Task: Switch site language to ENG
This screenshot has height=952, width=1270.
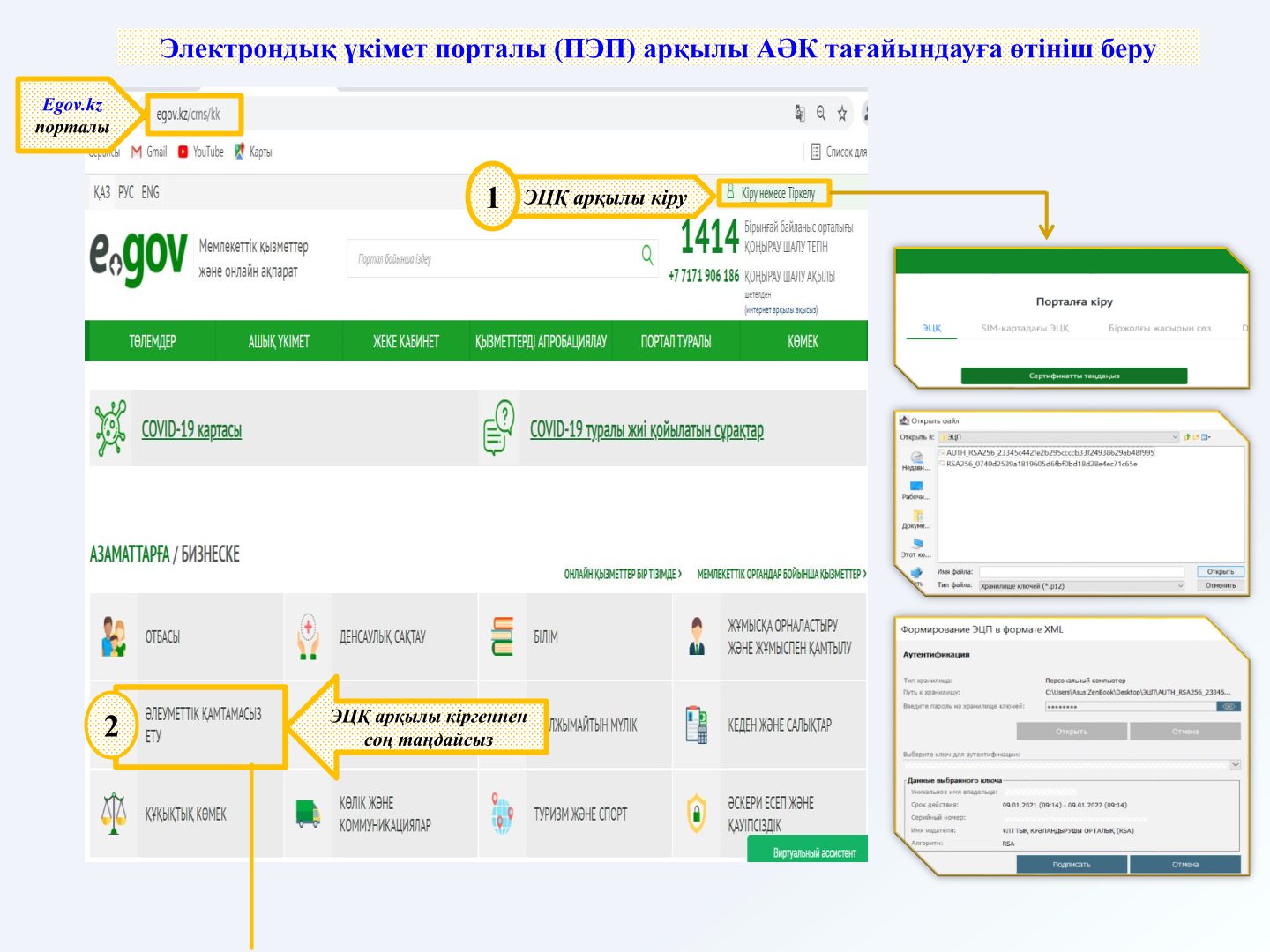Action: coord(151,192)
